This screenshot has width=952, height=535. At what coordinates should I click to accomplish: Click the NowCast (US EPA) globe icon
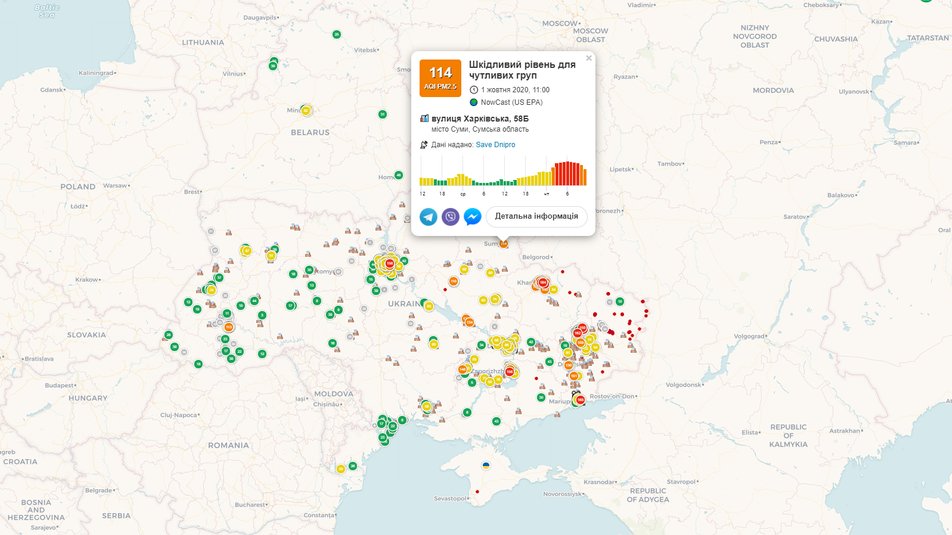click(x=474, y=102)
